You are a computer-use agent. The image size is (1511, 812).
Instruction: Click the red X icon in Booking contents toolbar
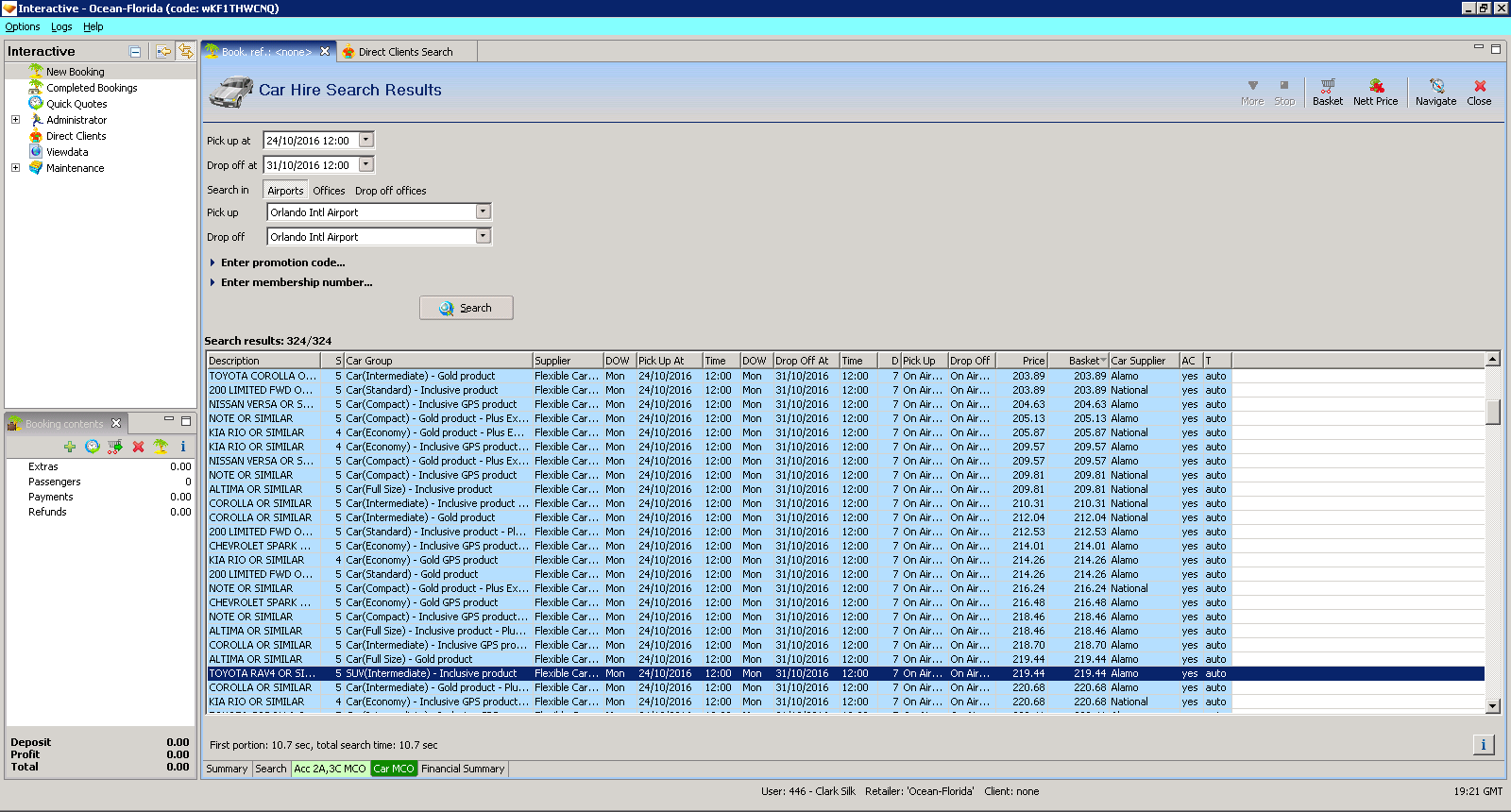point(138,447)
